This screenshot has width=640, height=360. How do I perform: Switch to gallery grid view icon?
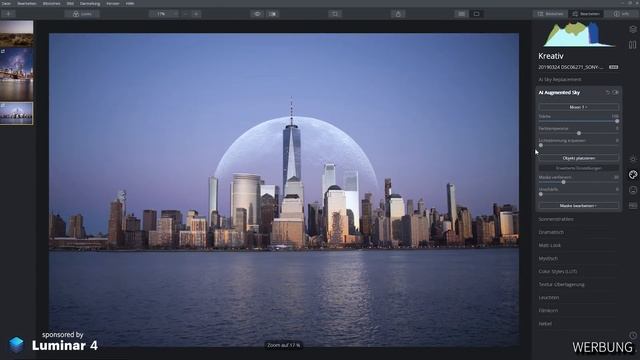461,14
